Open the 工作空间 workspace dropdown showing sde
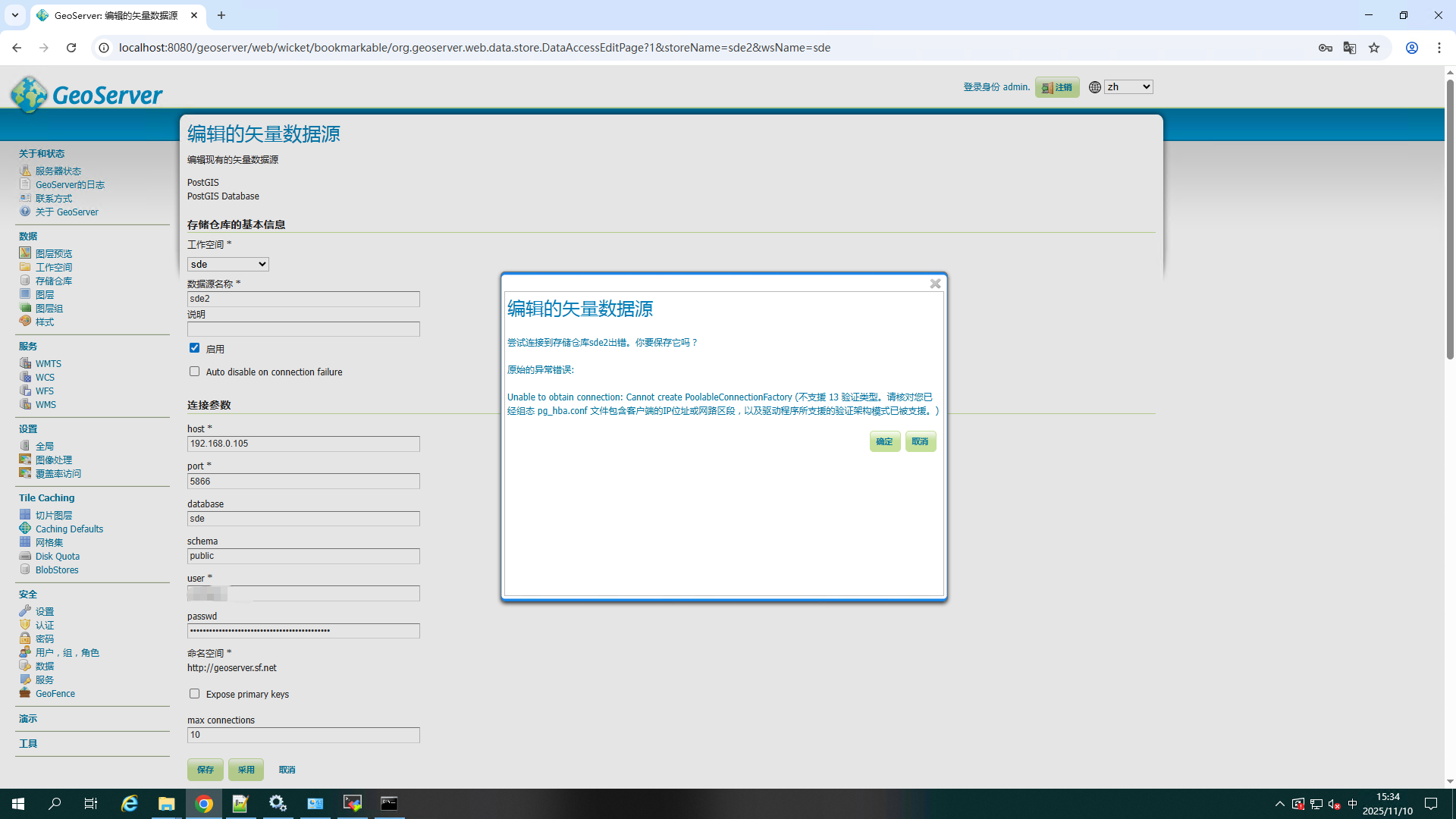This screenshot has height=819, width=1456. (227, 264)
